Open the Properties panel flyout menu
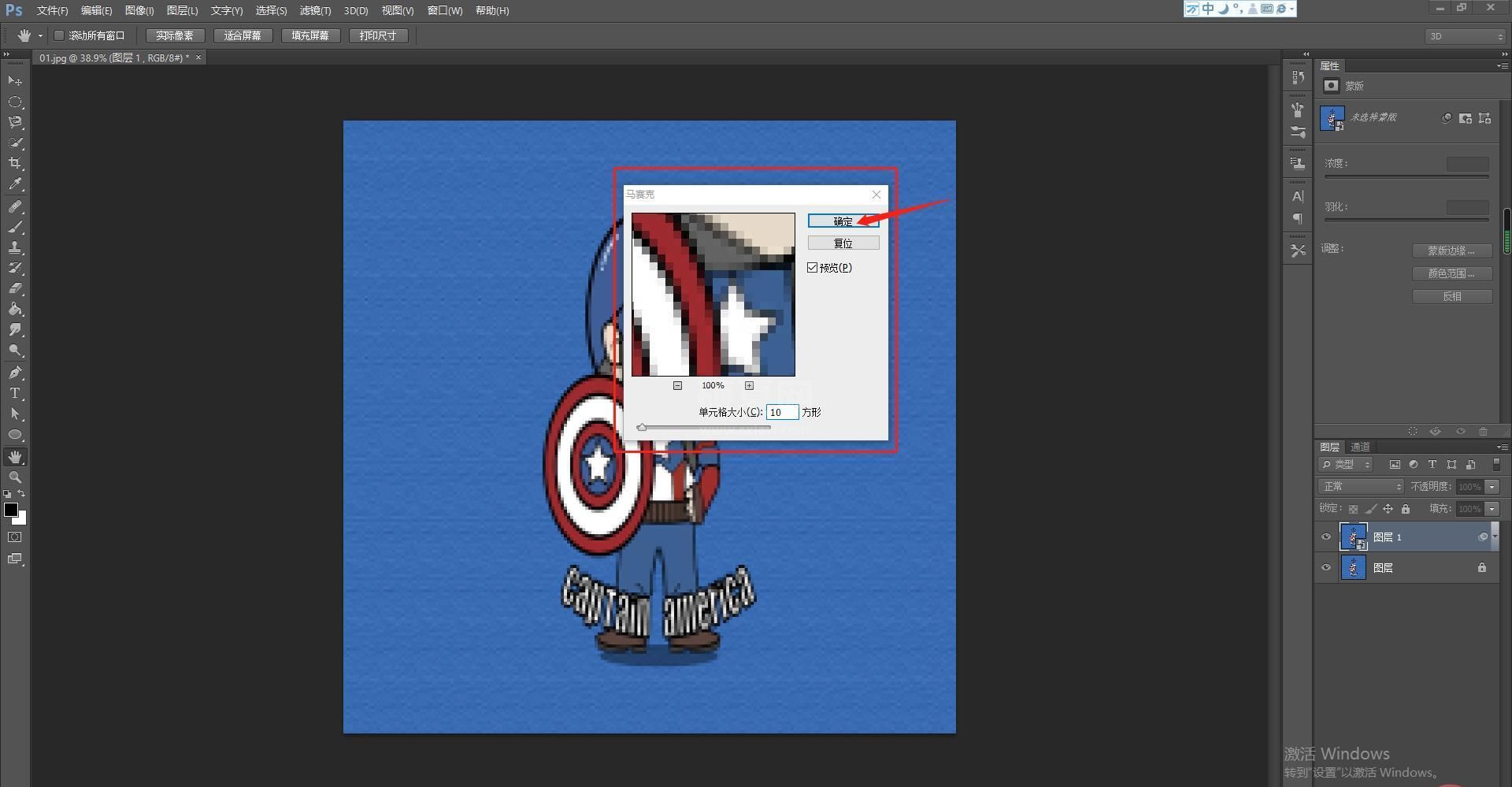The width and height of the screenshot is (1512, 787). (x=1502, y=65)
